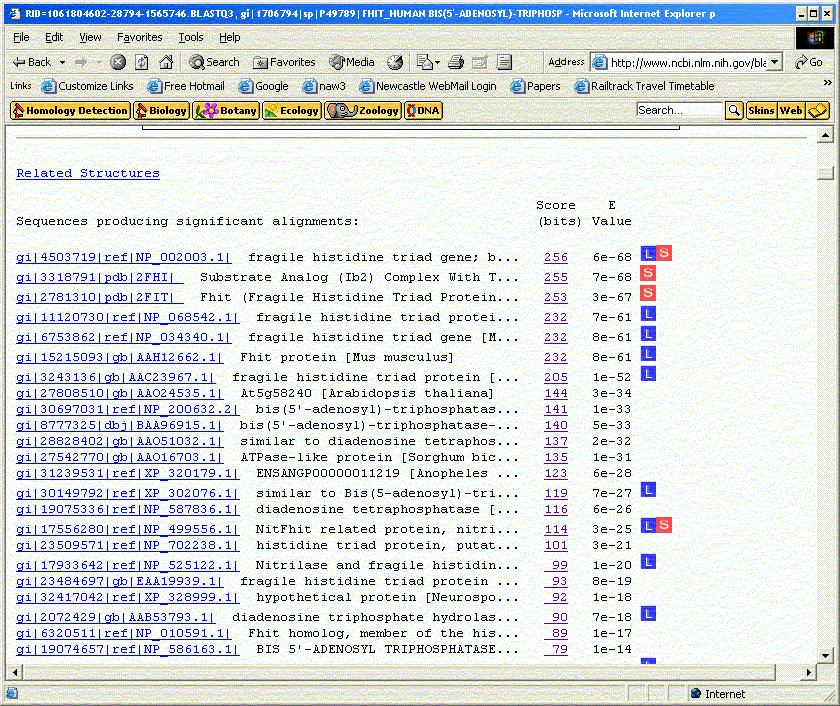This screenshot has height=706, width=840.
Task: Expand the Mail button dropdown
Action: point(436,62)
